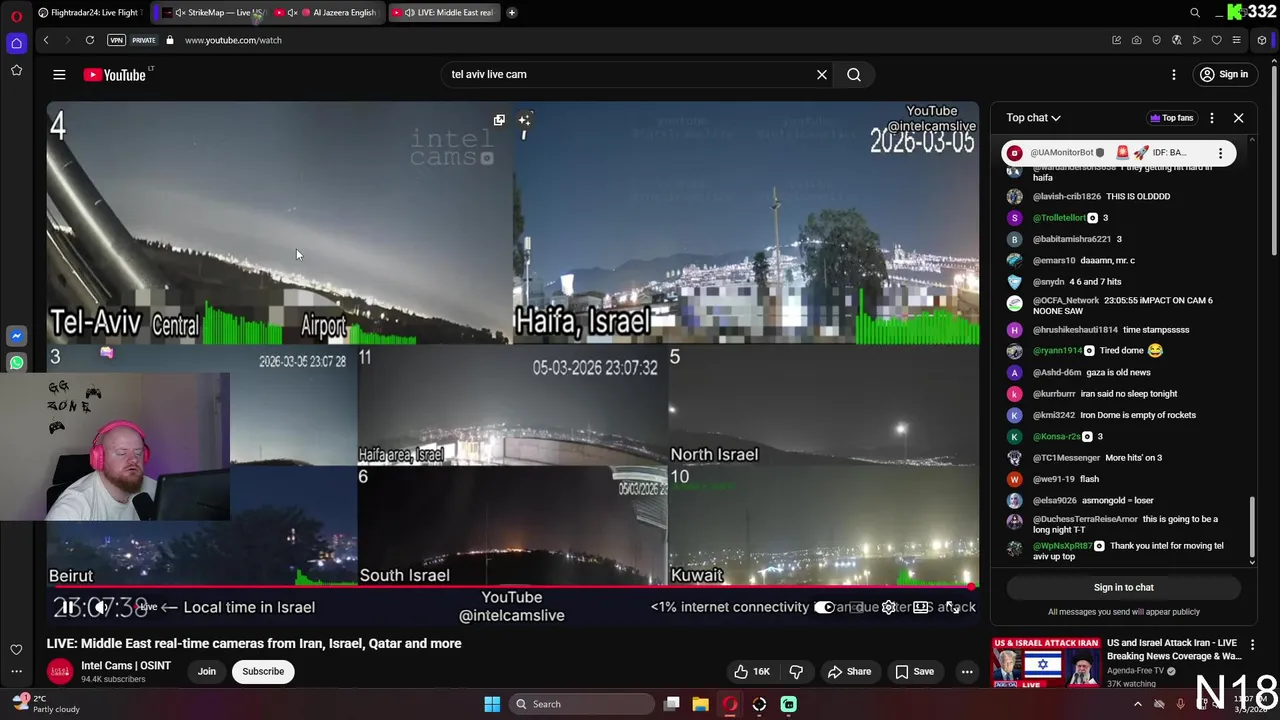Click the address bar lock icon
1280x720 pixels.
170,40
